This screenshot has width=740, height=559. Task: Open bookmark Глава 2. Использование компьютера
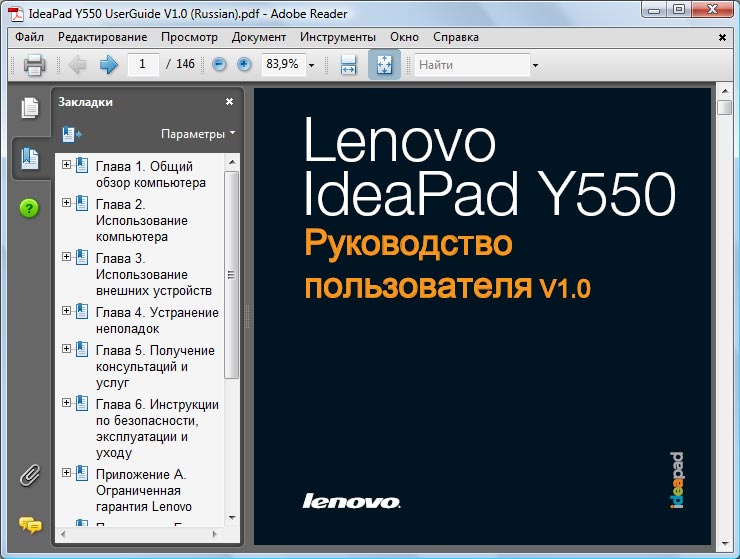(x=142, y=220)
